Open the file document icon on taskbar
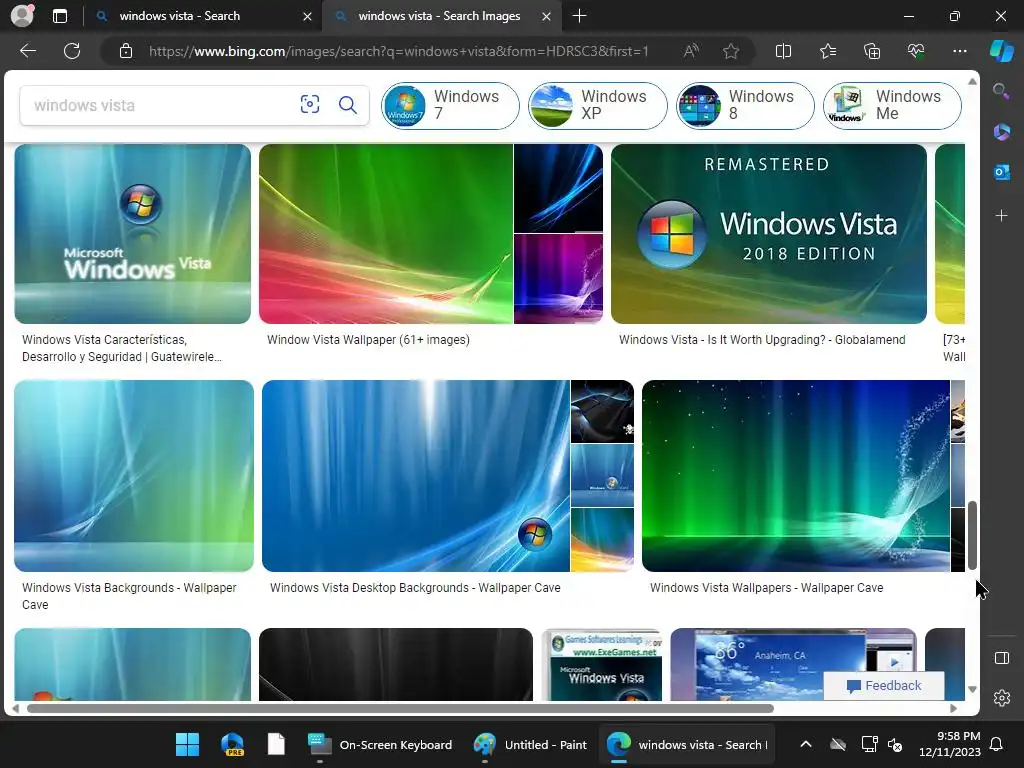This screenshot has width=1024, height=768. [276, 744]
